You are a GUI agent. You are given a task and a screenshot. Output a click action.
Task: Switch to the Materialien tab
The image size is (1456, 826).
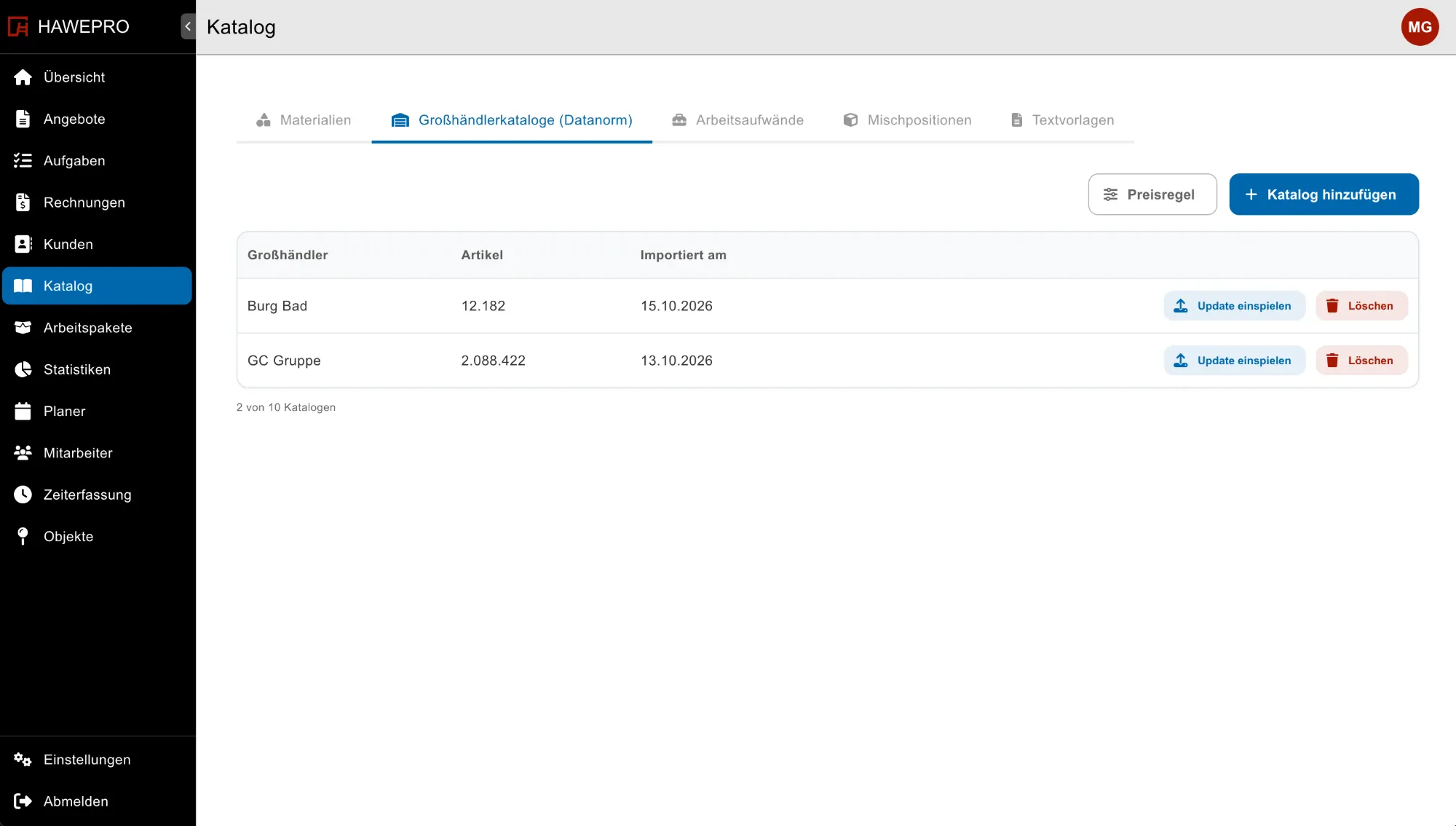[304, 120]
